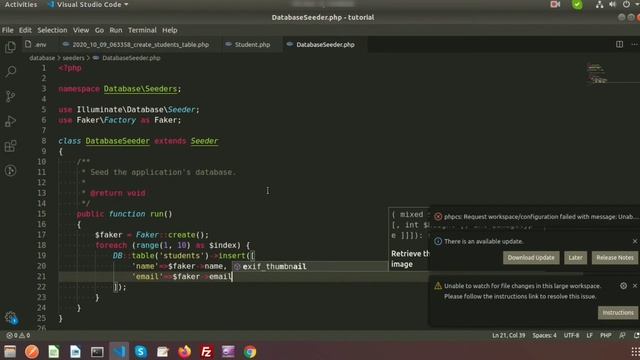Change indentation via Spaces: 4
This screenshot has width=640, height=360.
(544, 335)
